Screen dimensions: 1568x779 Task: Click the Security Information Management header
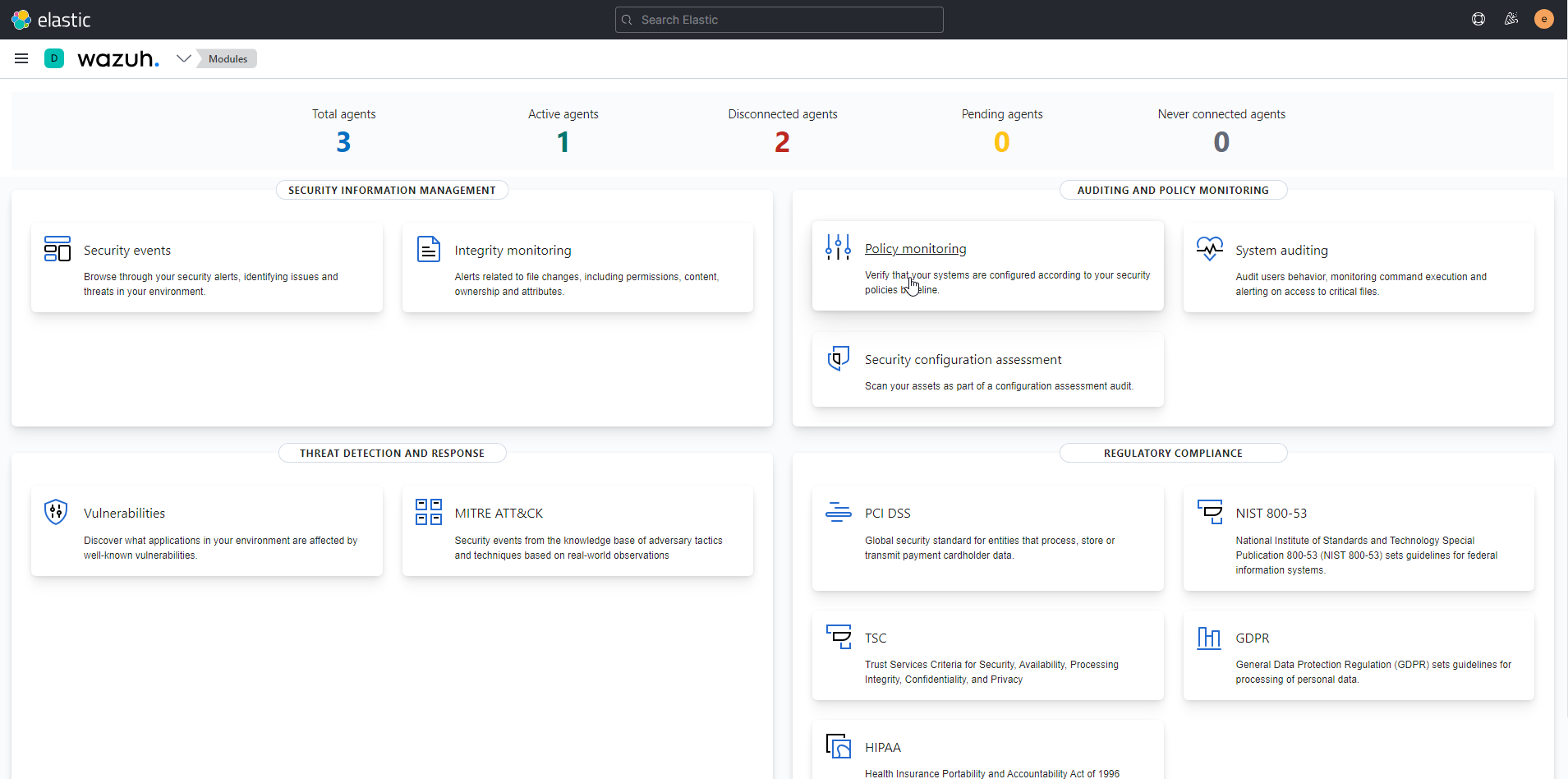392,190
